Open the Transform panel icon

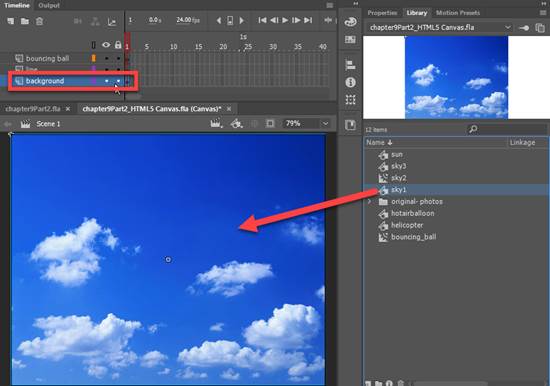350,100
